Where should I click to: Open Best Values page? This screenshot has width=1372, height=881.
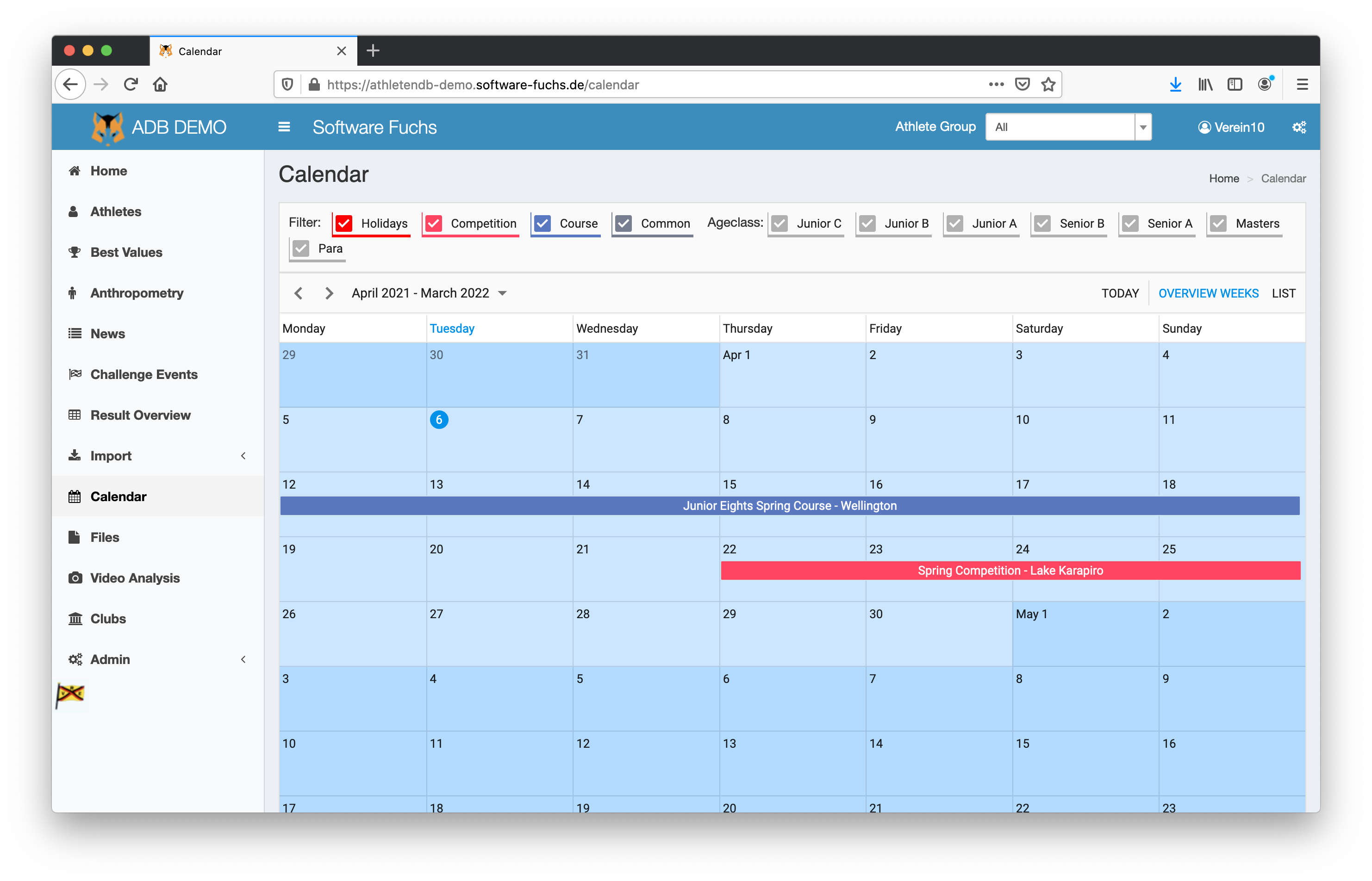126,252
